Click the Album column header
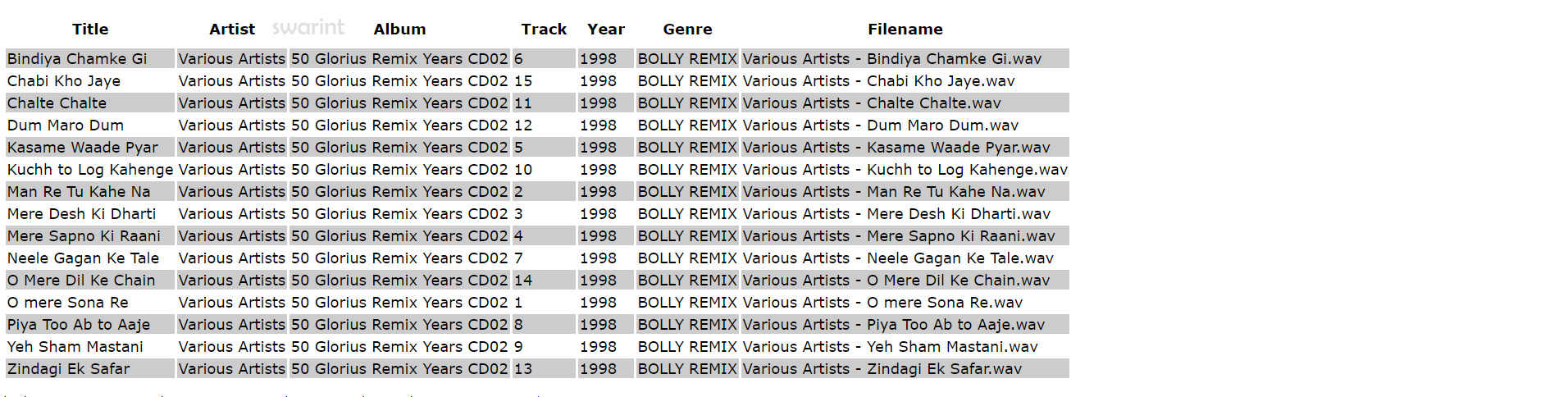Image resolution: width=1568 pixels, height=397 pixels. [399, 30]
